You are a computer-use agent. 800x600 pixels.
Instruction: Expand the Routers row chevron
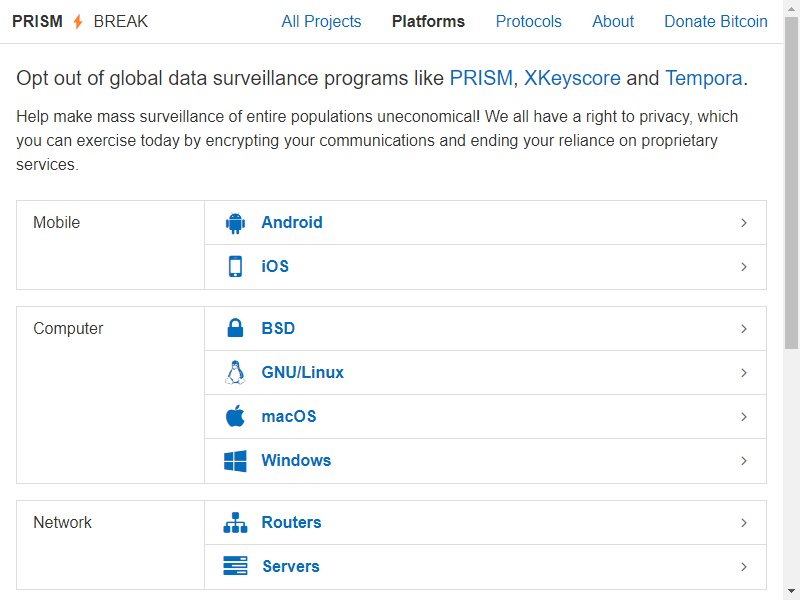tap(744, 523)
